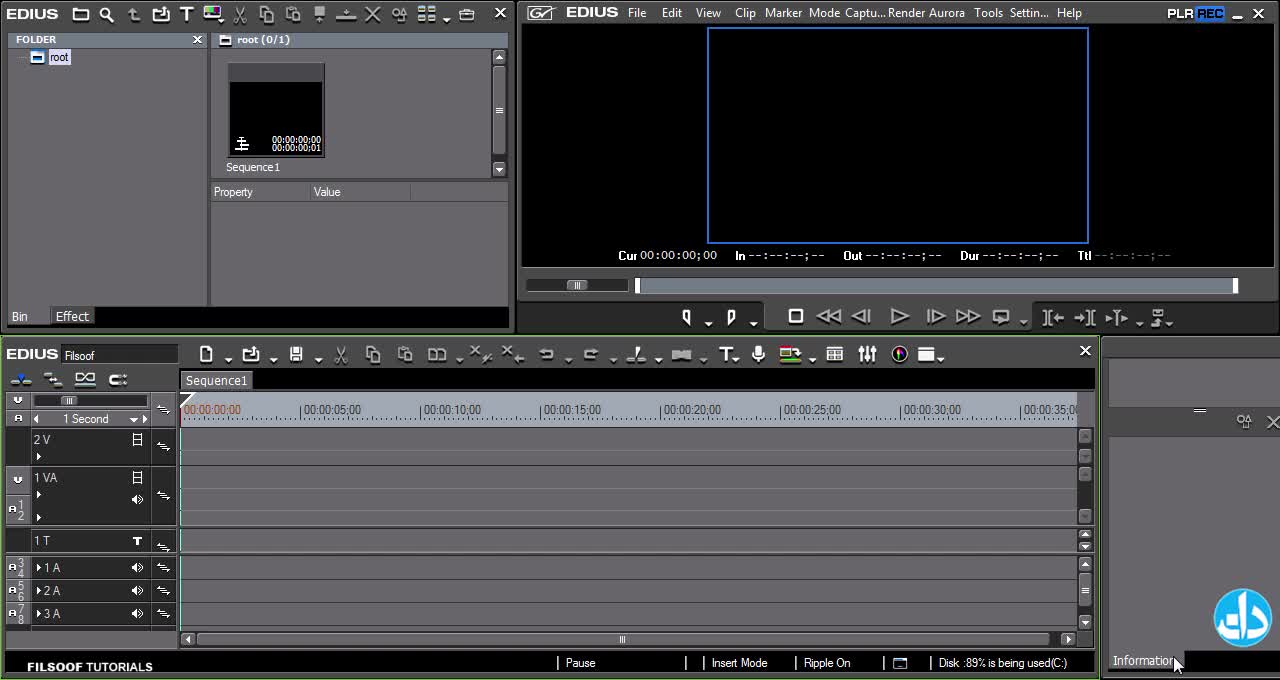Open the vectorscope/waveform color icon
The width and height of the screenshot is (1280, 680).
pyautogui.click(x=899, y=354)
